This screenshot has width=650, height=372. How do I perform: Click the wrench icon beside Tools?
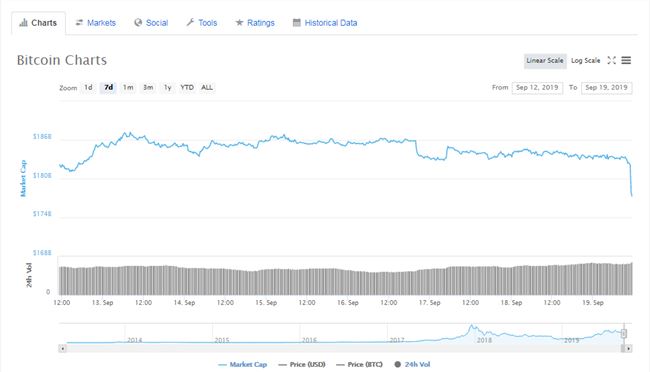point(190,22)
